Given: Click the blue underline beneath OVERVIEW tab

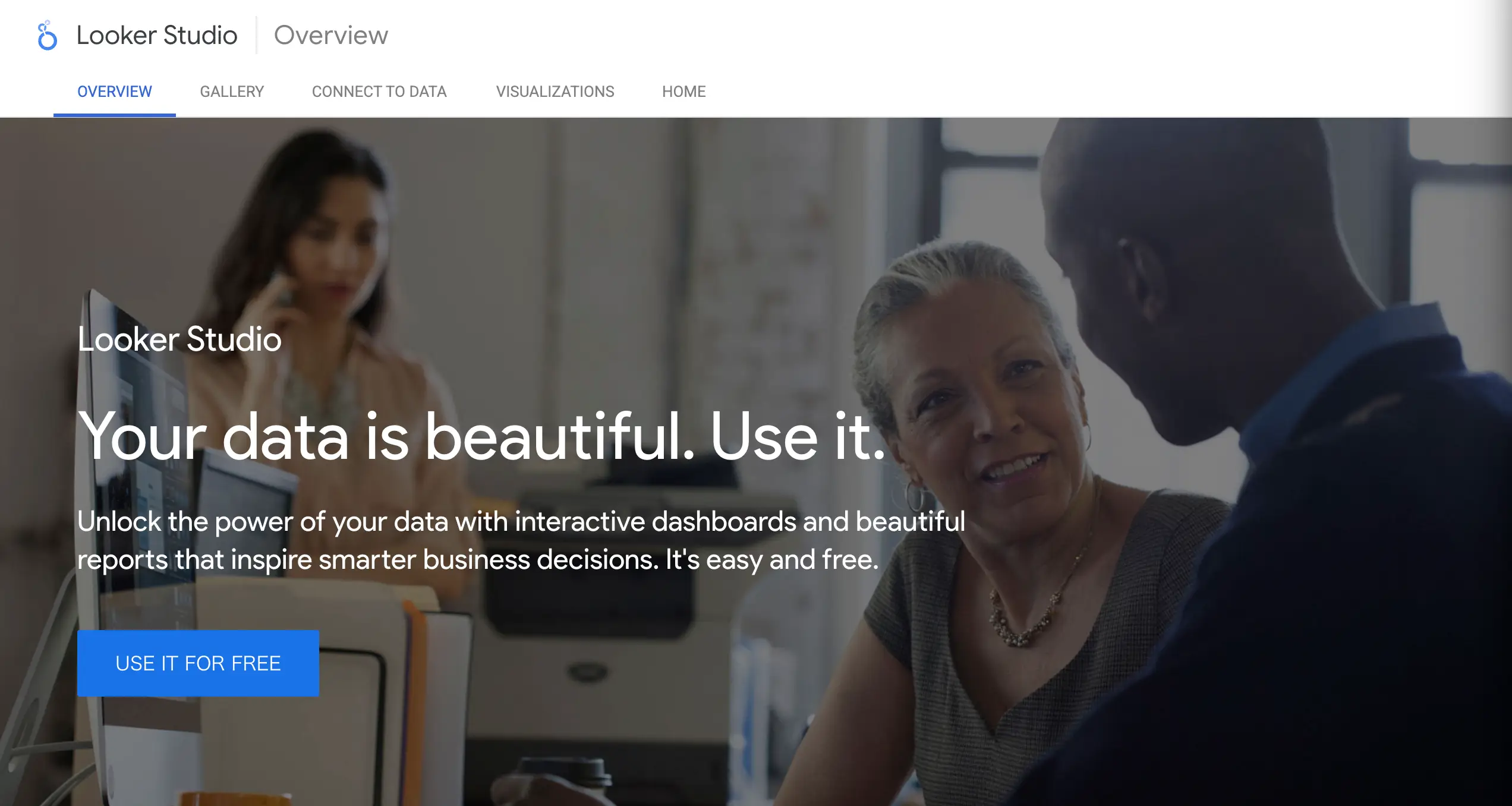Looking at the screenshot, I should [x=115, y=115].
